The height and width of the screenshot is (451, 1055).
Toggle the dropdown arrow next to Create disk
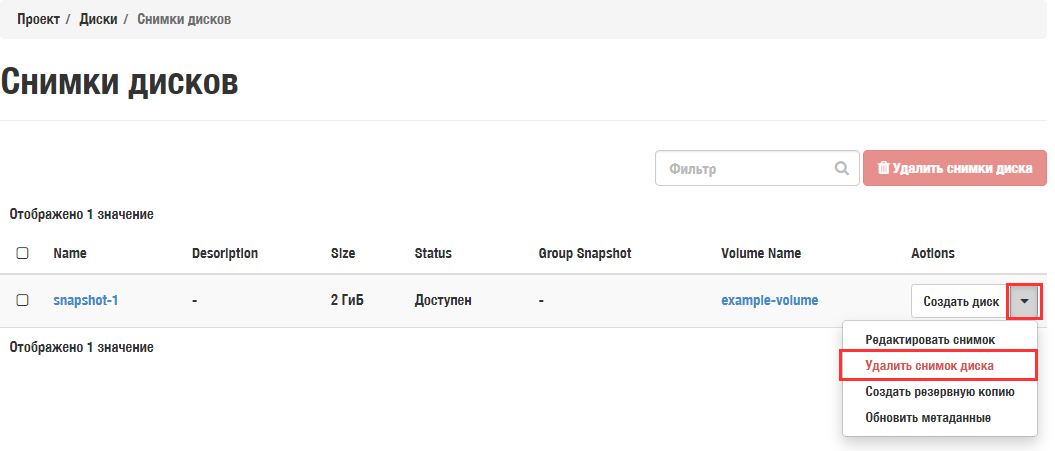click(1025, 301)
